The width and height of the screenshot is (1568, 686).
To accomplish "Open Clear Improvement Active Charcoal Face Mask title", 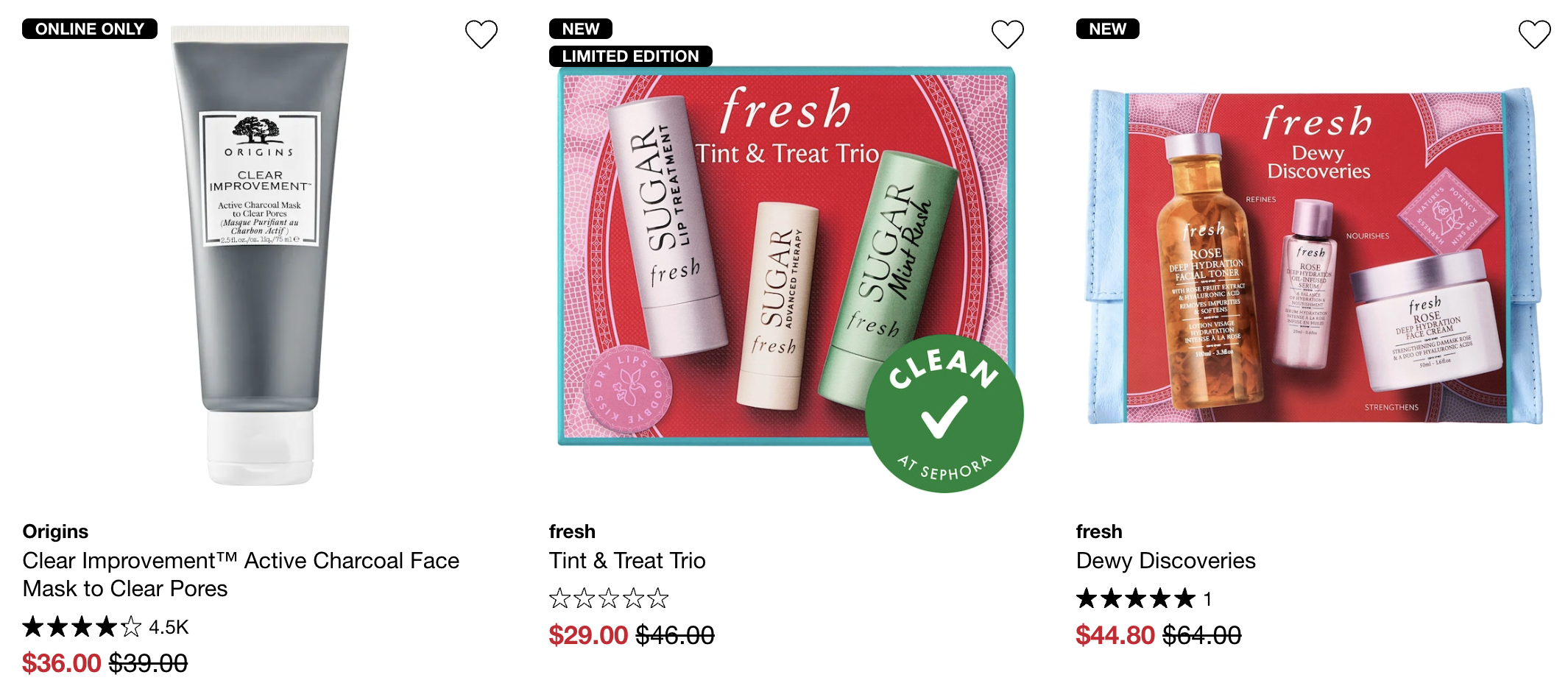I will coord(241,574).
